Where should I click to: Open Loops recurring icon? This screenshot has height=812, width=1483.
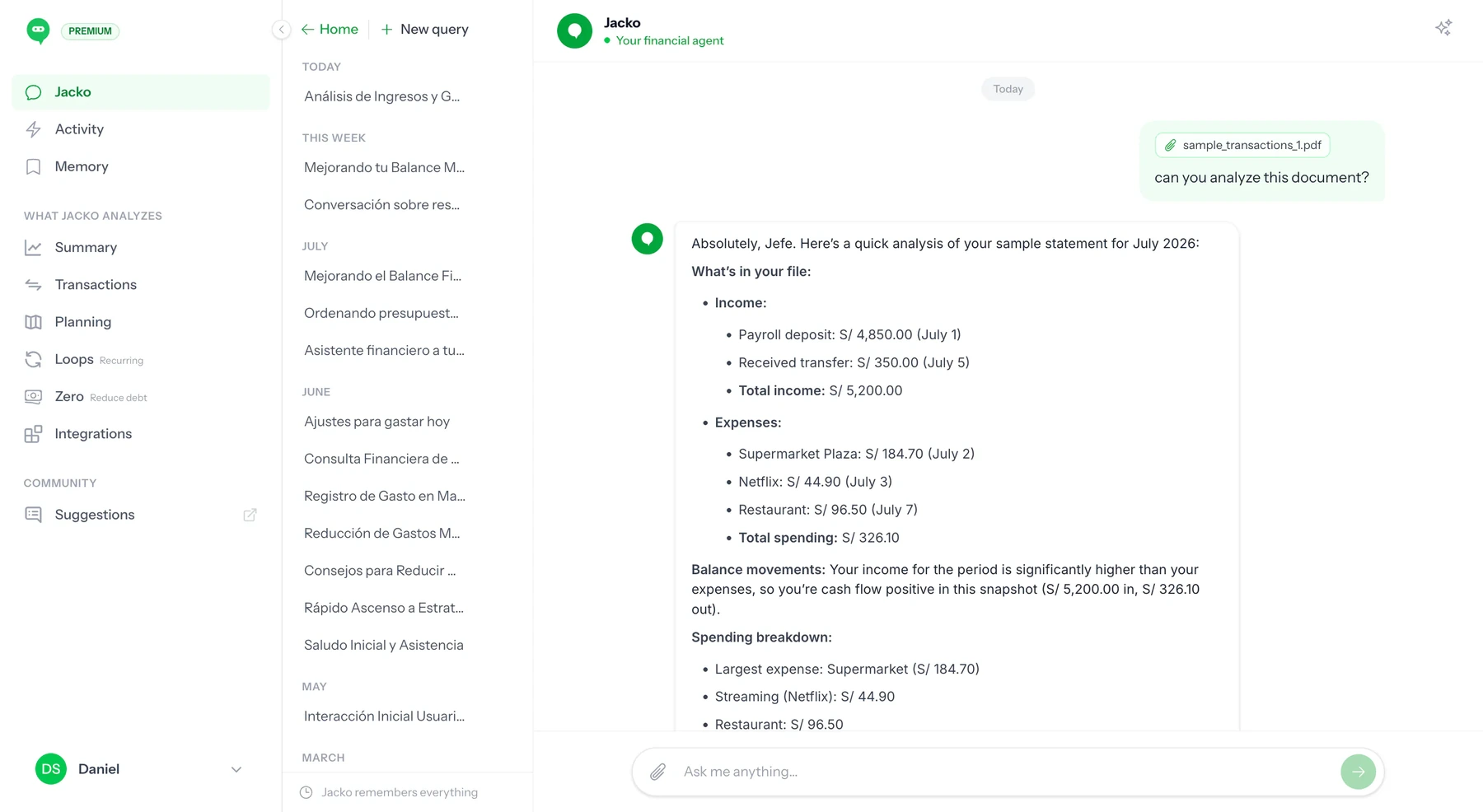click(x=33, y=359)
